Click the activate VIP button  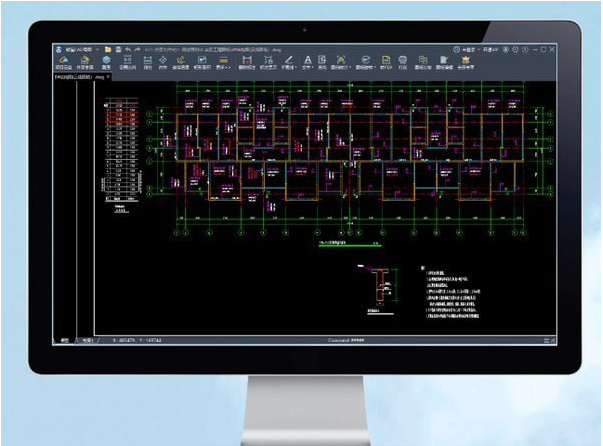pos(492,49)
